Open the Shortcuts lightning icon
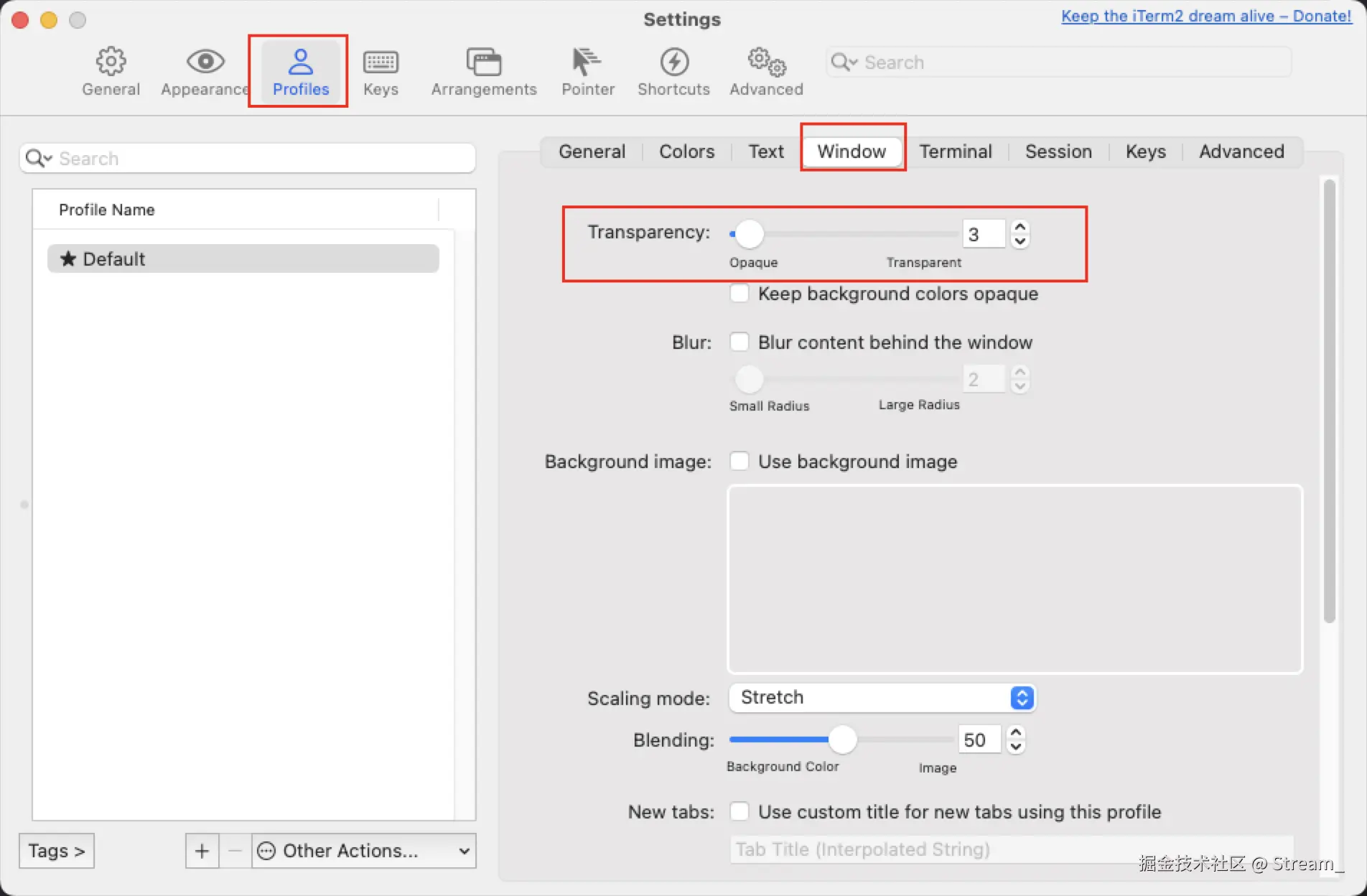 click(x=674, y=62)
